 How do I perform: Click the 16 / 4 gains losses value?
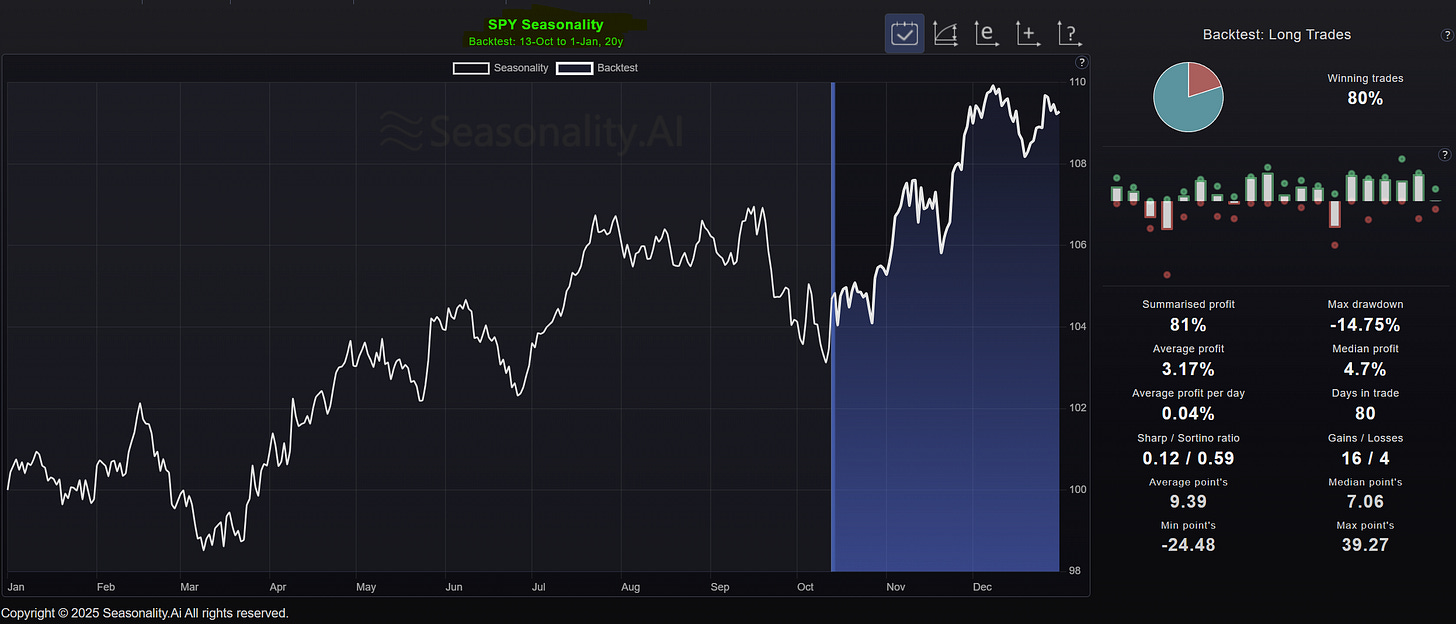point(1365,459)
